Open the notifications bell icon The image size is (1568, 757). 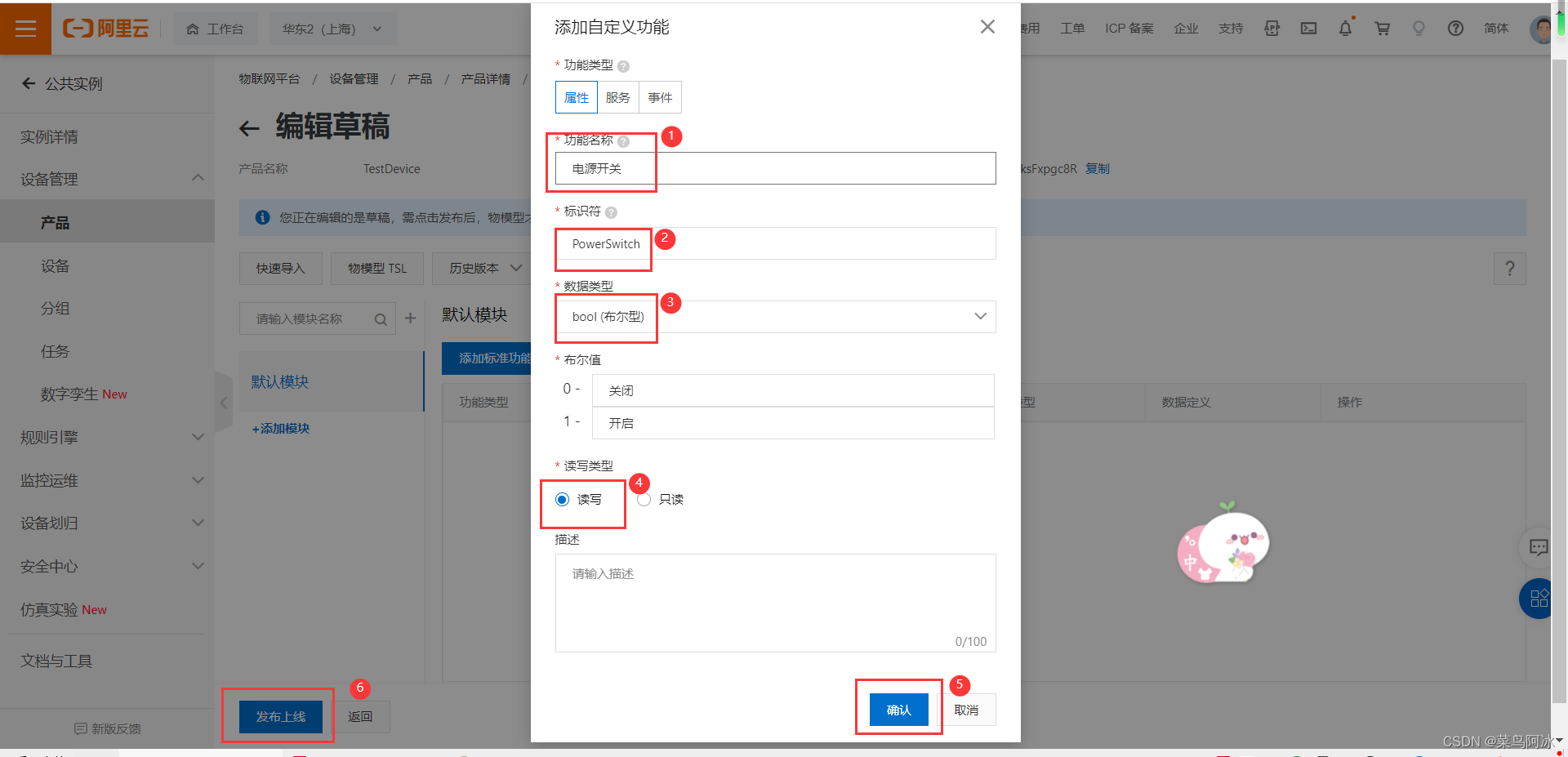(1345, 28)
